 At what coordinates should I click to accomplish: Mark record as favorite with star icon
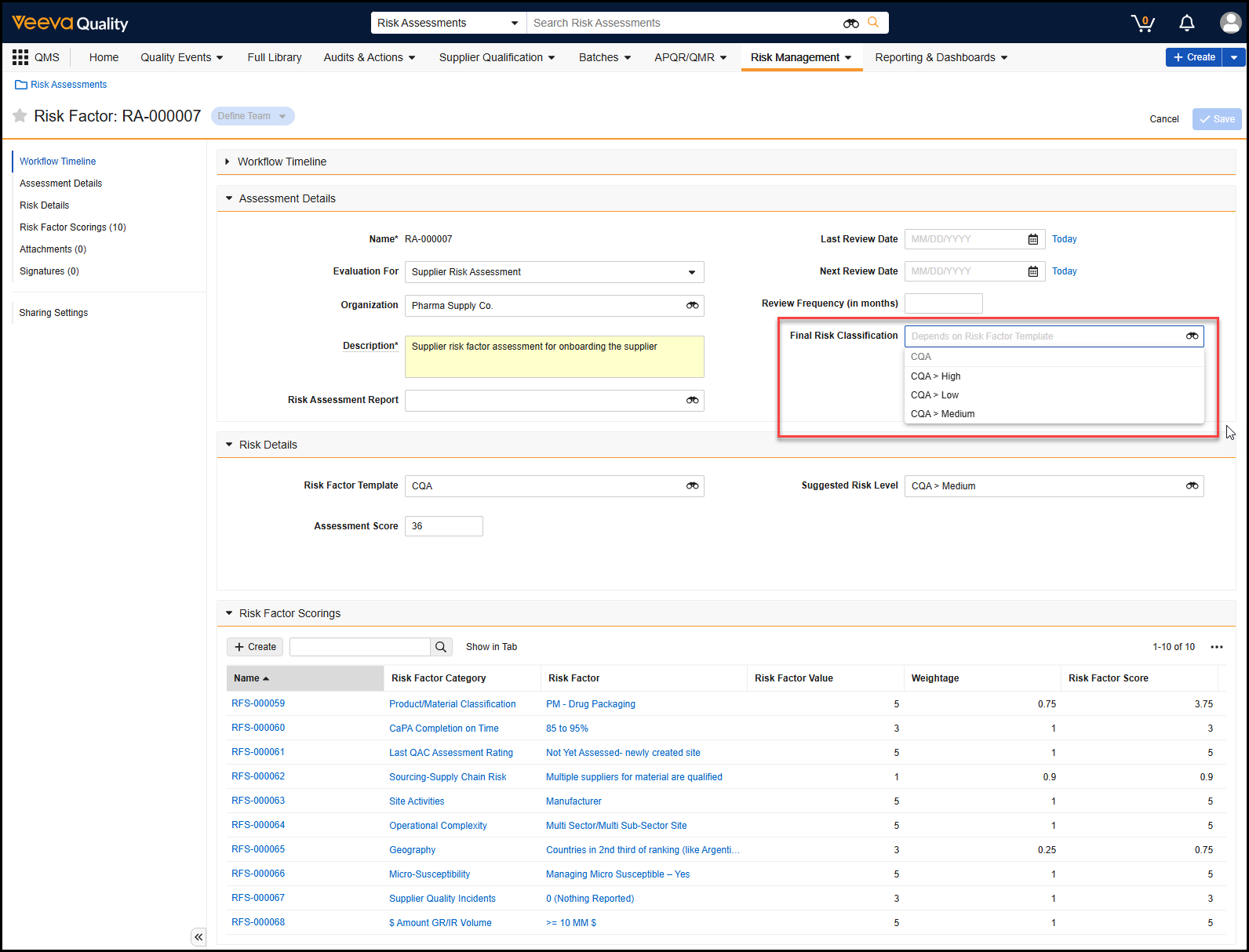coord(20,116)
